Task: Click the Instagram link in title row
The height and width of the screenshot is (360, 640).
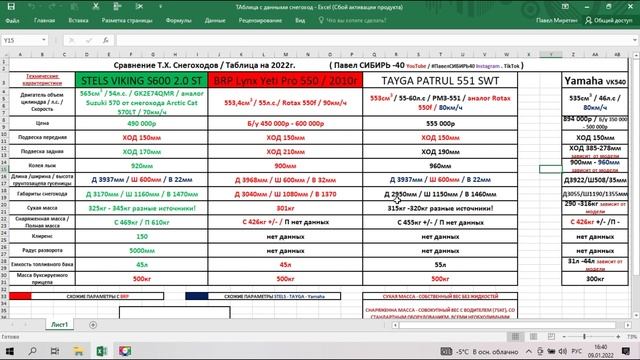Action: coord(487,66)
